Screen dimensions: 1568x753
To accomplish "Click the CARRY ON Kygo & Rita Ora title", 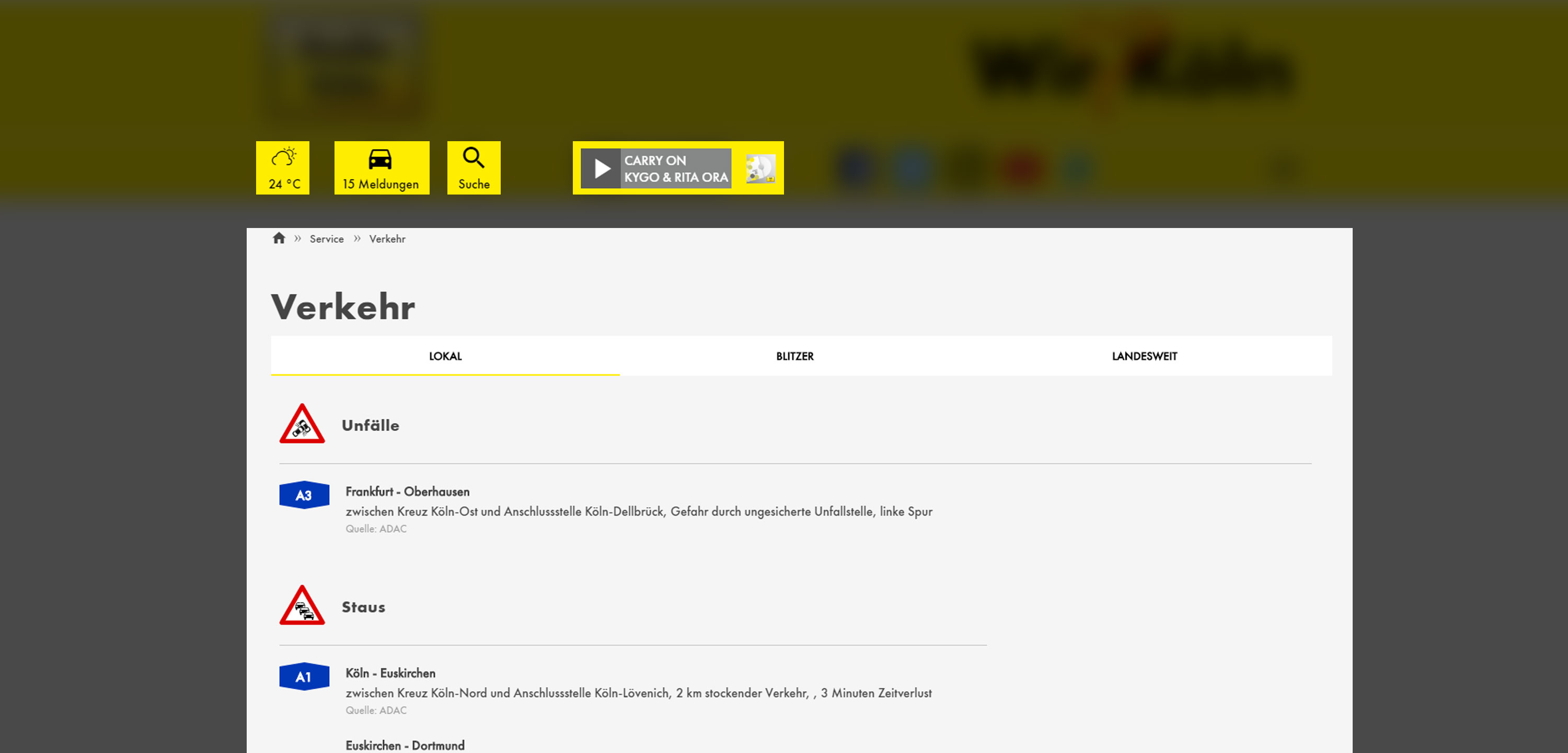I will tap(675, 169).
